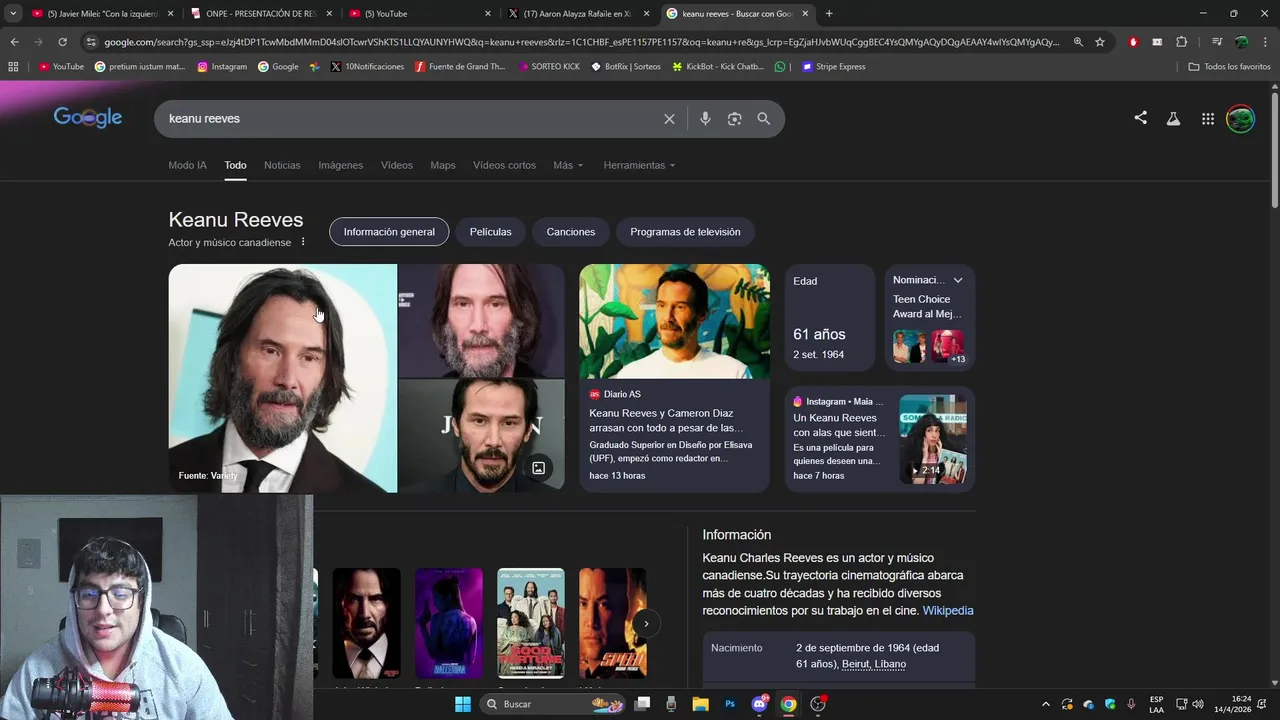Show hidden system tray icons
The height and width of the screenshot is (720, 1280).
click(1046, 704)
